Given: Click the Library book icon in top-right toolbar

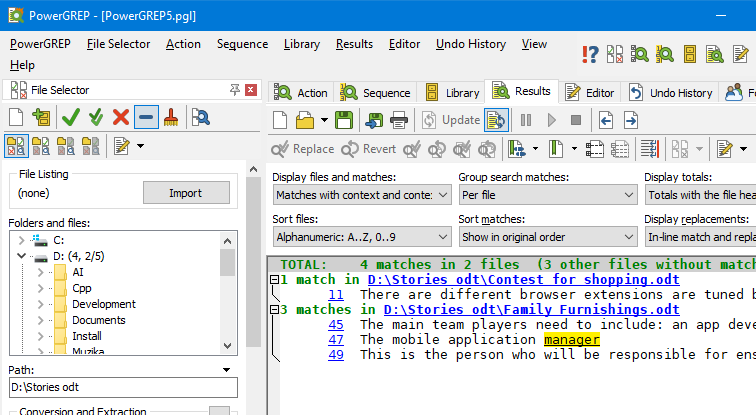Looking at the screenshot, I should point(690,54).
